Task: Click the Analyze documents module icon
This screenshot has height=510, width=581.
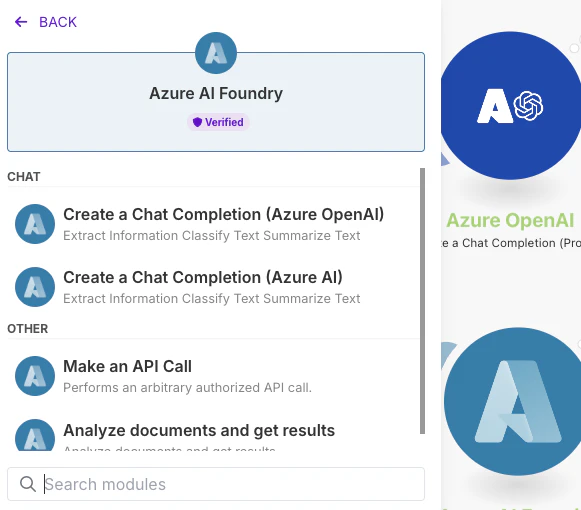Action: coord(35,435)
